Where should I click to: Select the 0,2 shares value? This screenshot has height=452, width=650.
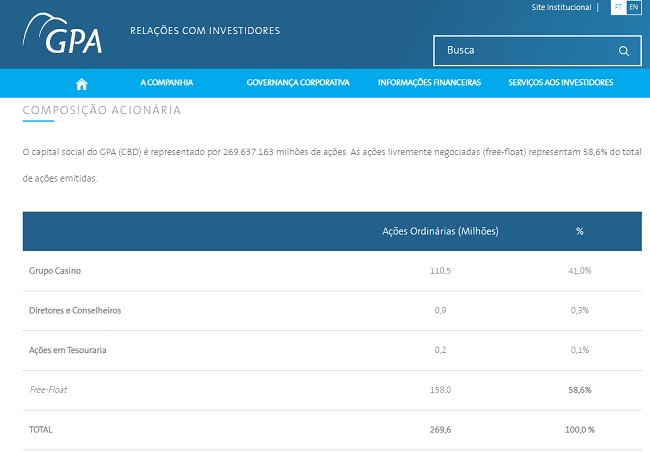tap(440, 350)
